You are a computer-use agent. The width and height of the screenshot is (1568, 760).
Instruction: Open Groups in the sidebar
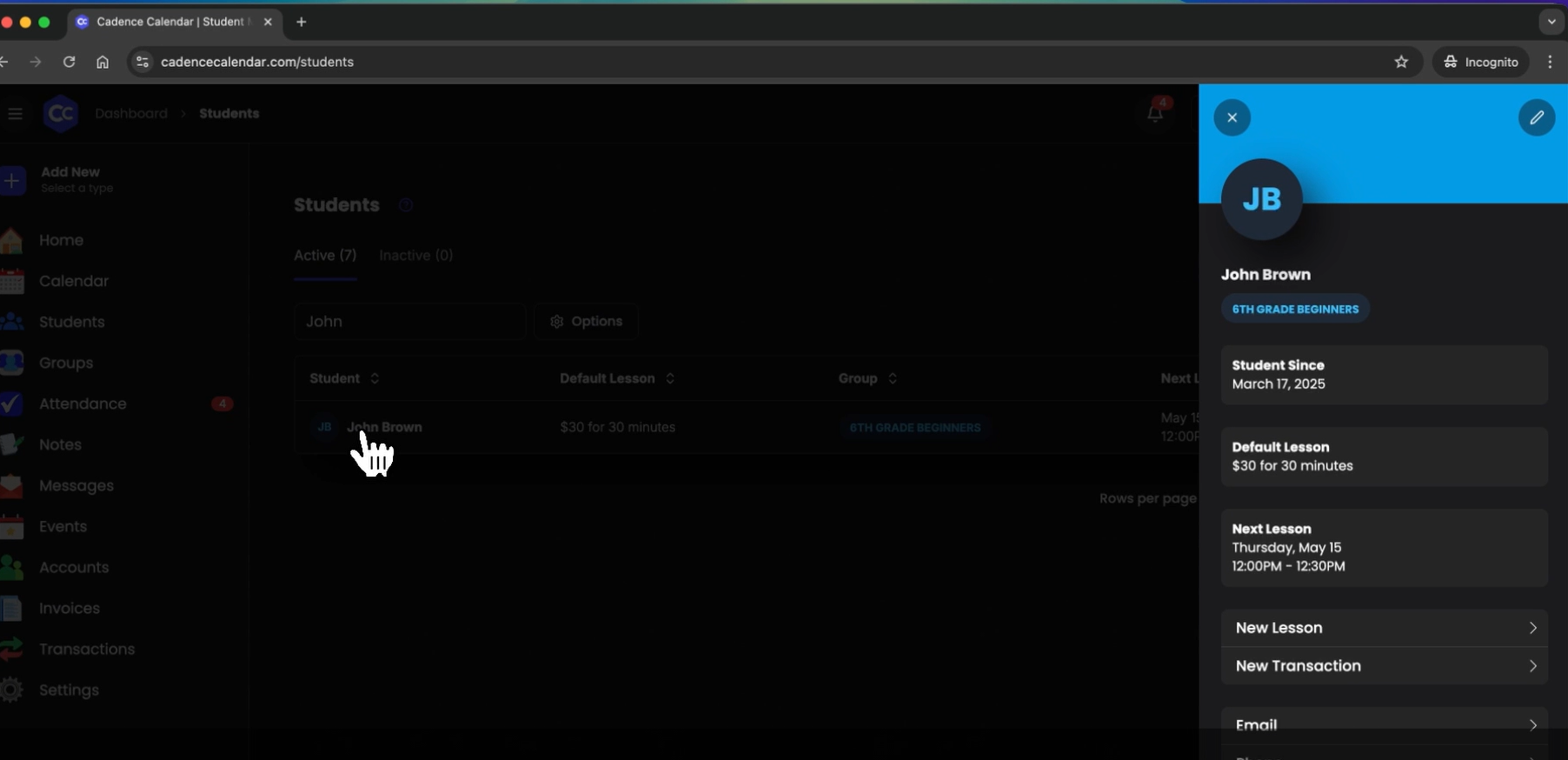click(66, 363)
